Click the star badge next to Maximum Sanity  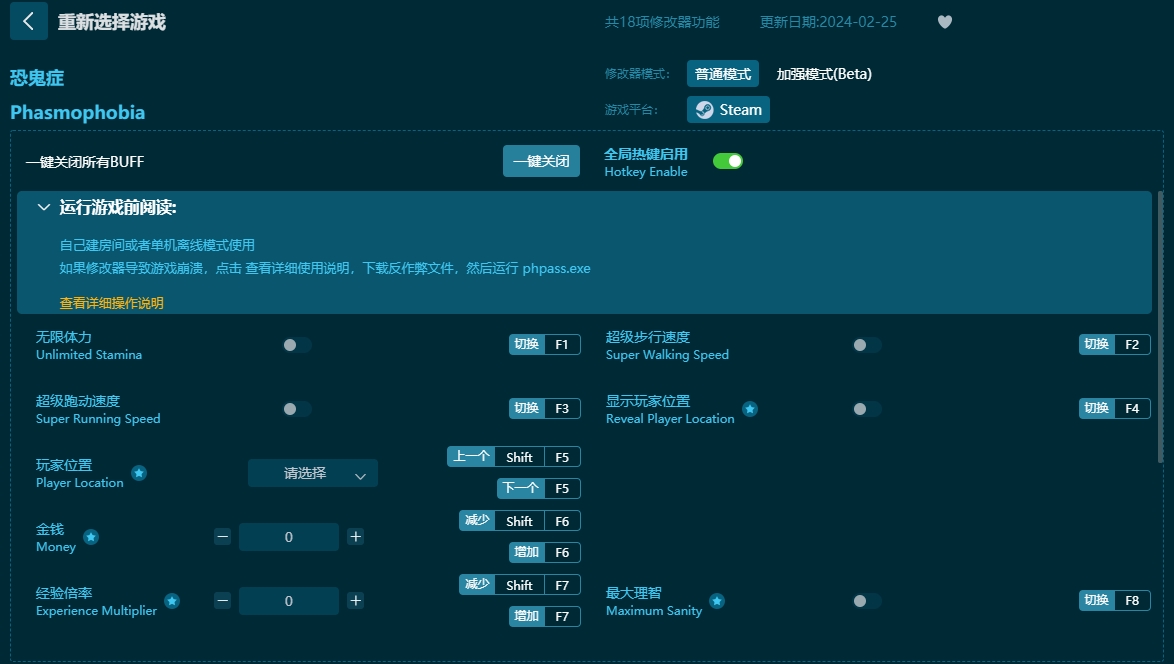[x=716, y=599]
